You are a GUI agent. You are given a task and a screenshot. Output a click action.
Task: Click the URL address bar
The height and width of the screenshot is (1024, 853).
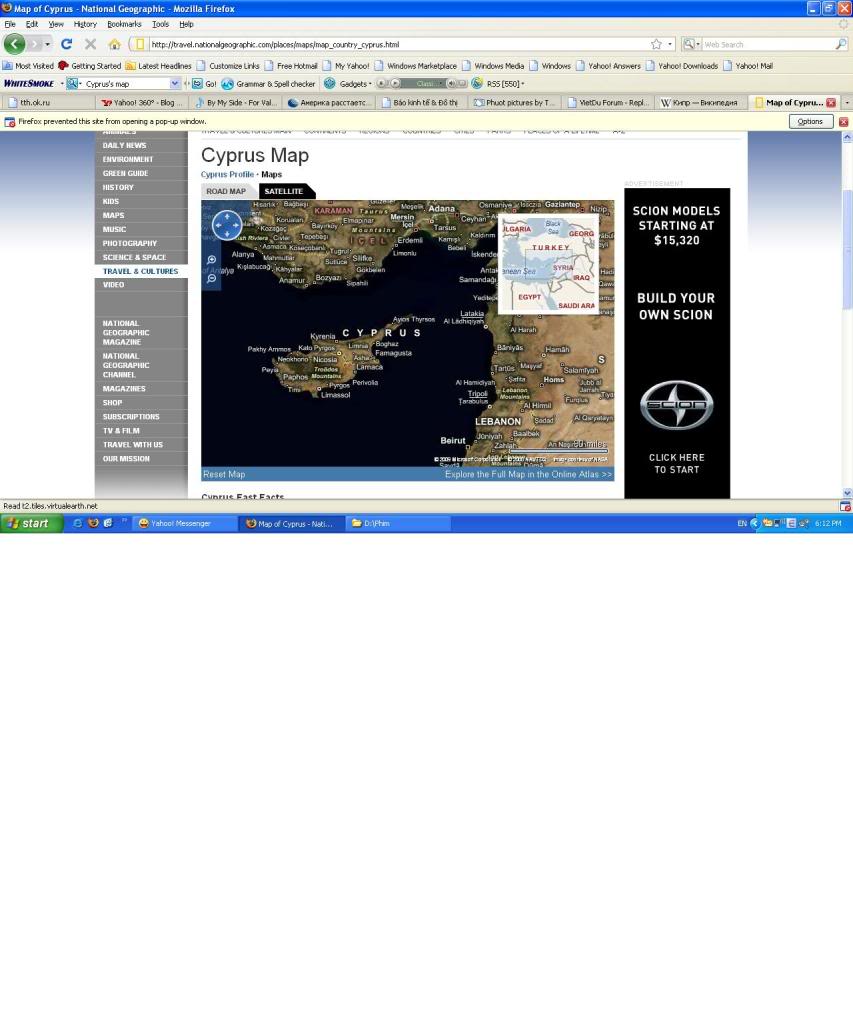point(398,44)
